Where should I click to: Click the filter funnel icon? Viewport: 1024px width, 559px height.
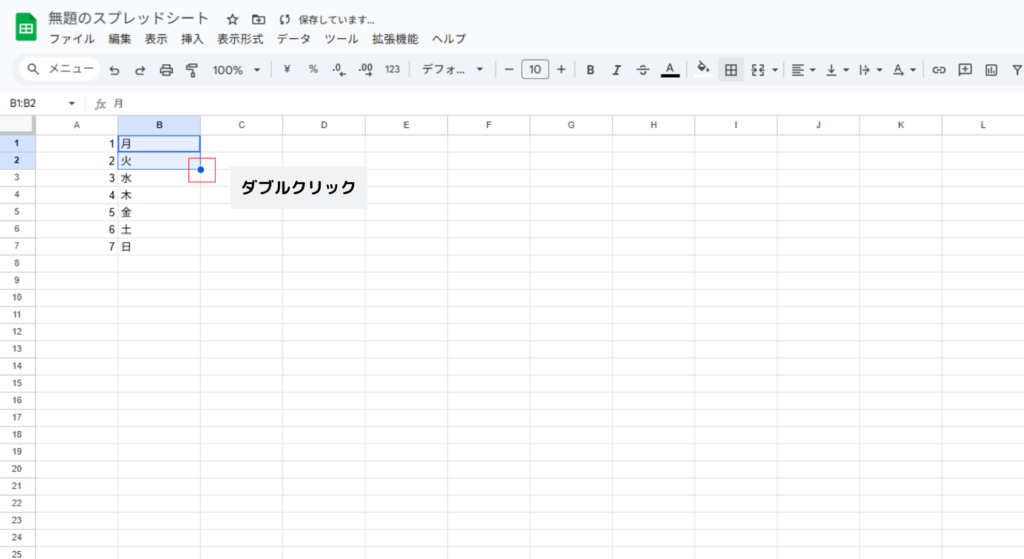coord(1017,70)
